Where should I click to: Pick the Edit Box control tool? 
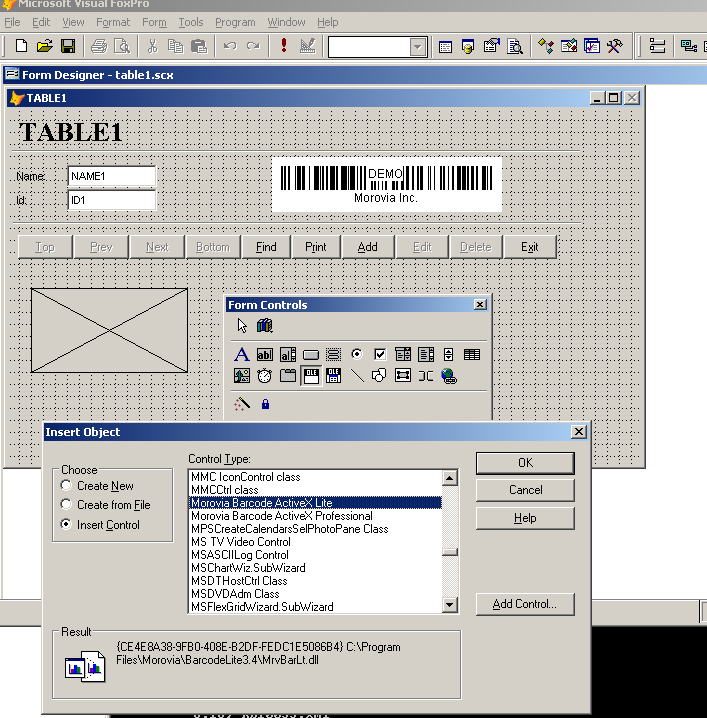[288, 354]
